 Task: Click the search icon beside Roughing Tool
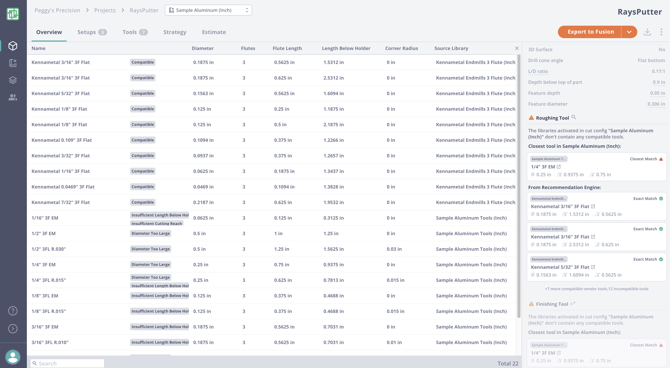click(x=574, y=117)
